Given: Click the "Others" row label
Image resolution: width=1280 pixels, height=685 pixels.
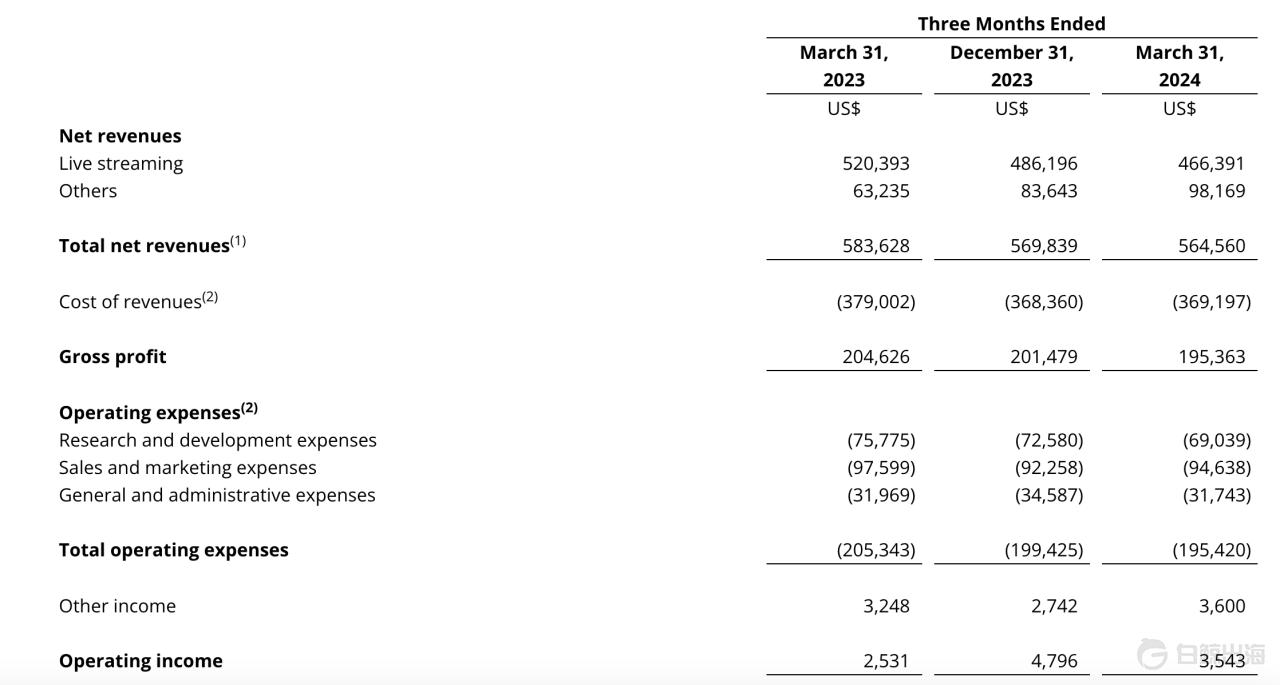Looking at the screenshot, I should coord(88,191).
